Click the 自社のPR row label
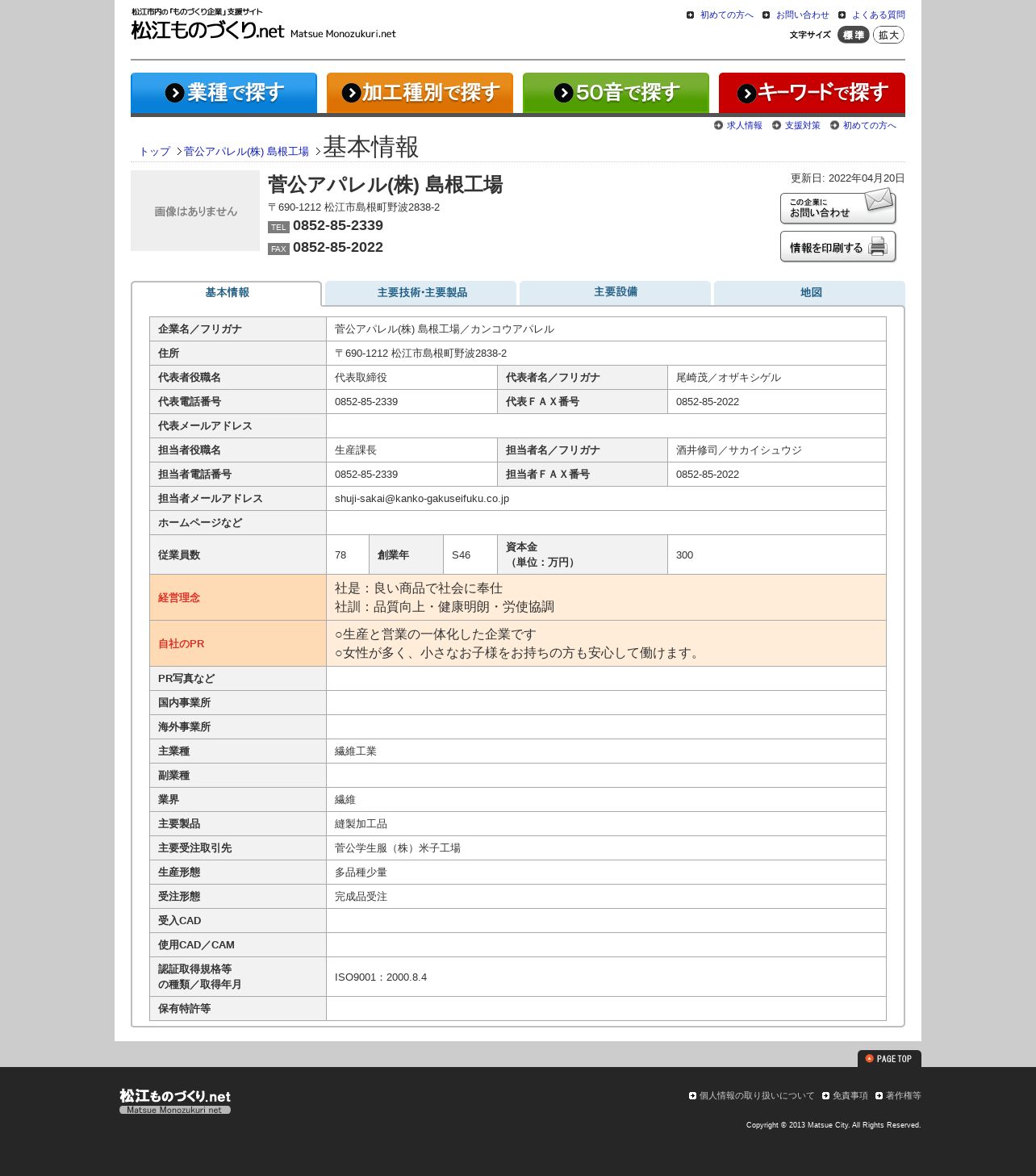1036x1176 pixels. click(238, 644)
